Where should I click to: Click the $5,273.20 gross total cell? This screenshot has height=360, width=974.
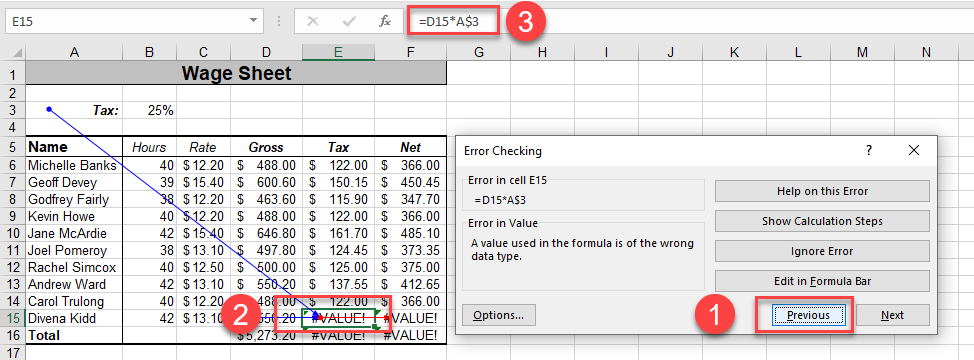point(266,335)
